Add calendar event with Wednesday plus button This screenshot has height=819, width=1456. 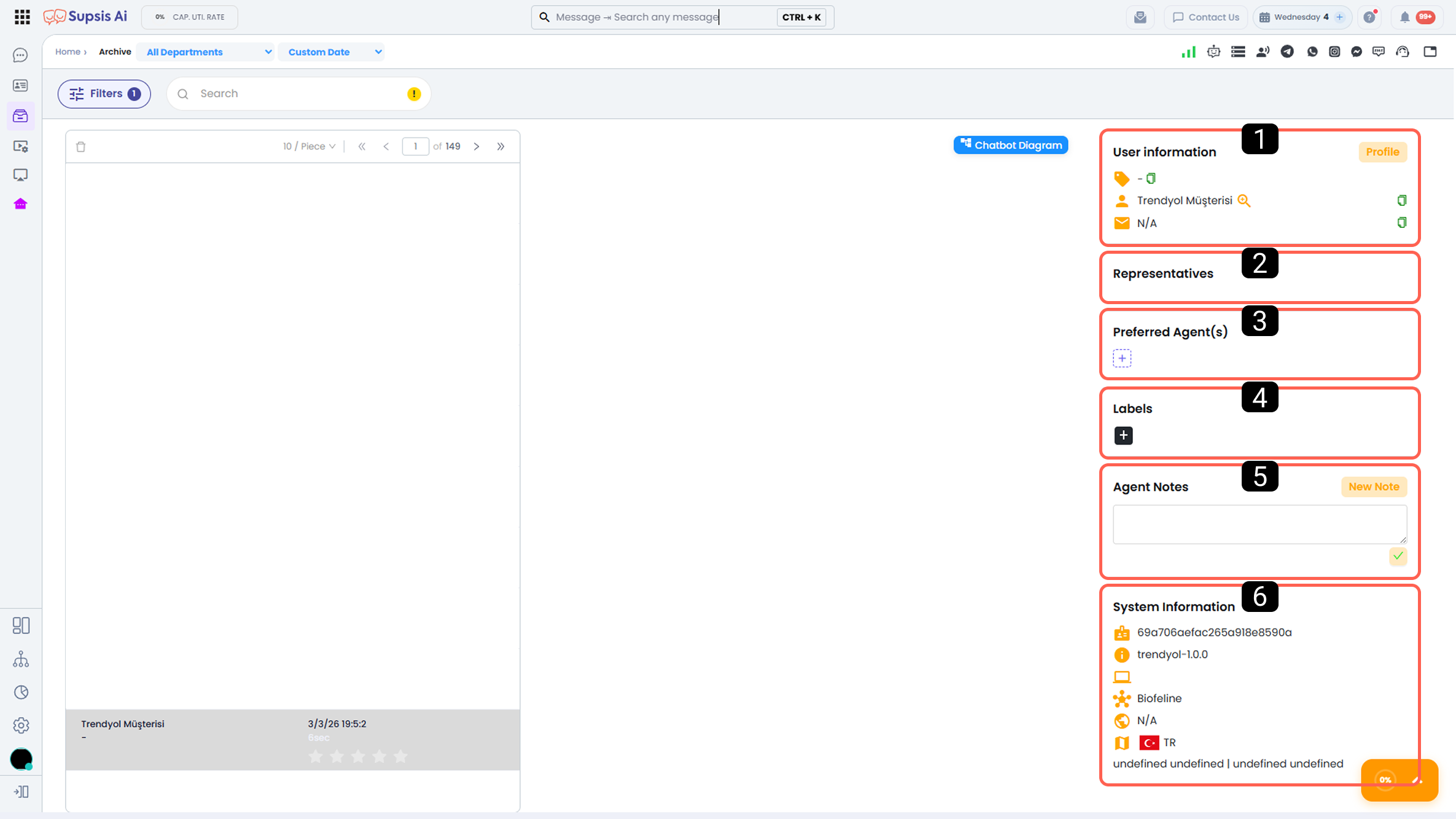point(1339,17)
